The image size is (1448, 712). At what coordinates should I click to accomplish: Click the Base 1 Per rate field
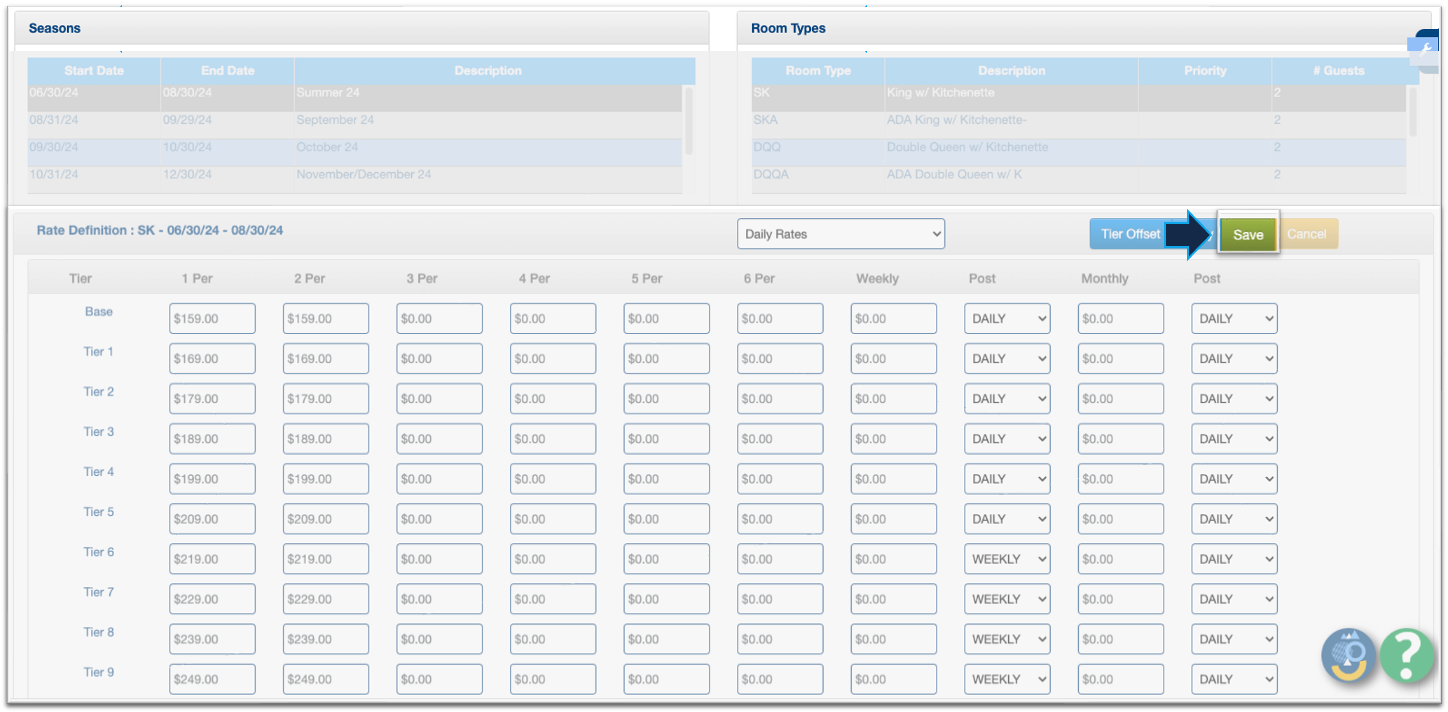pos(213,319)
